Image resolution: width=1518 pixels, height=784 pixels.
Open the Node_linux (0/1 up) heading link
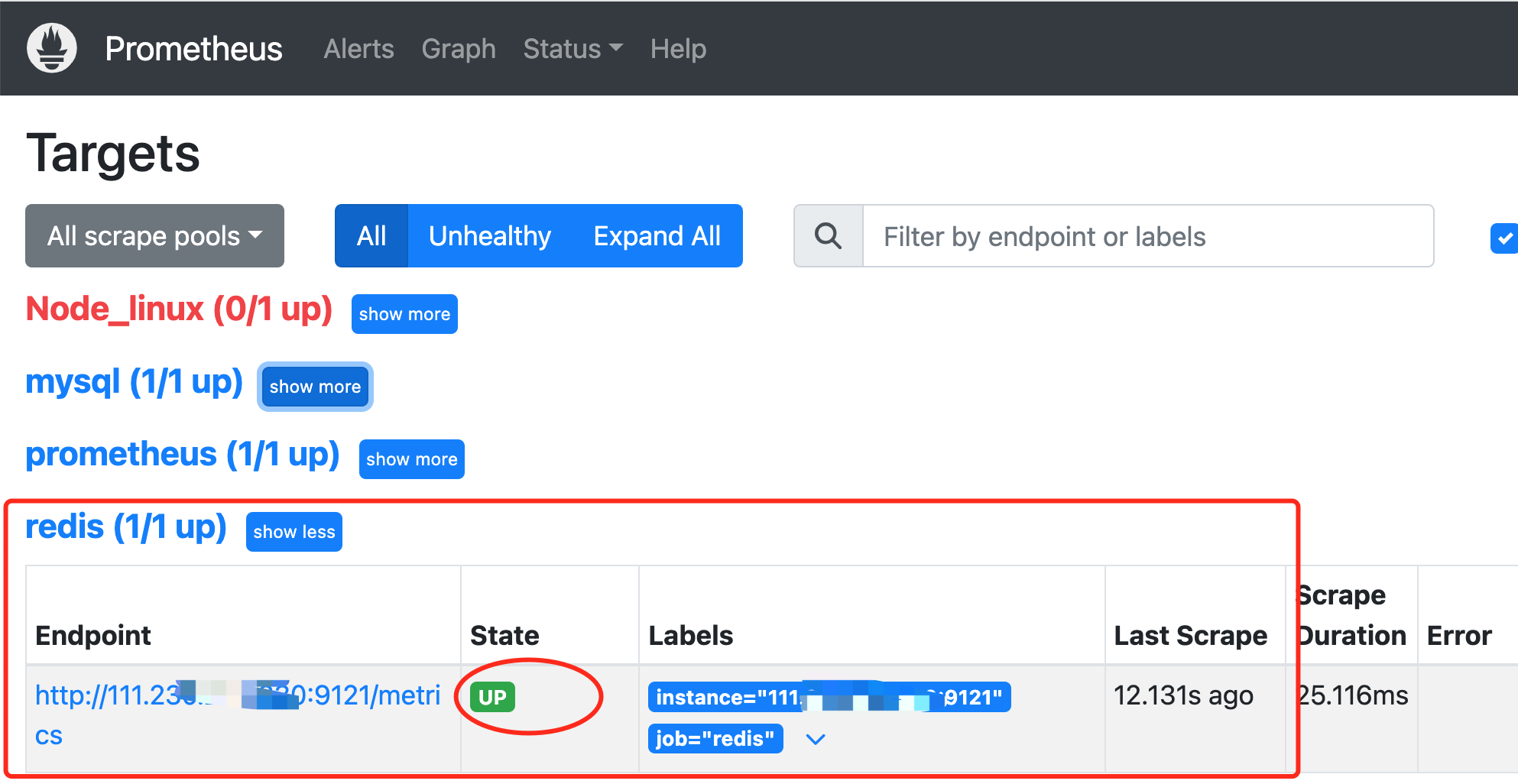coord(179,309)
